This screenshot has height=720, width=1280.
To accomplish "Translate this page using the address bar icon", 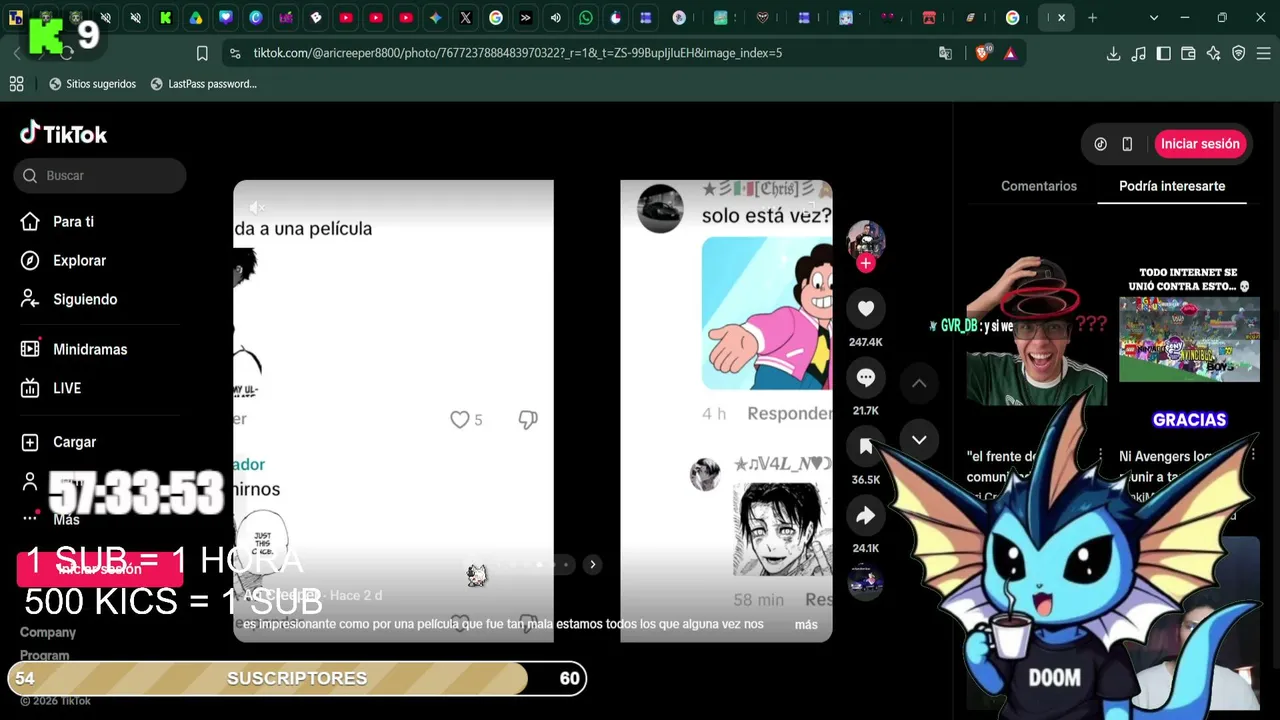I will click(945, 53).
